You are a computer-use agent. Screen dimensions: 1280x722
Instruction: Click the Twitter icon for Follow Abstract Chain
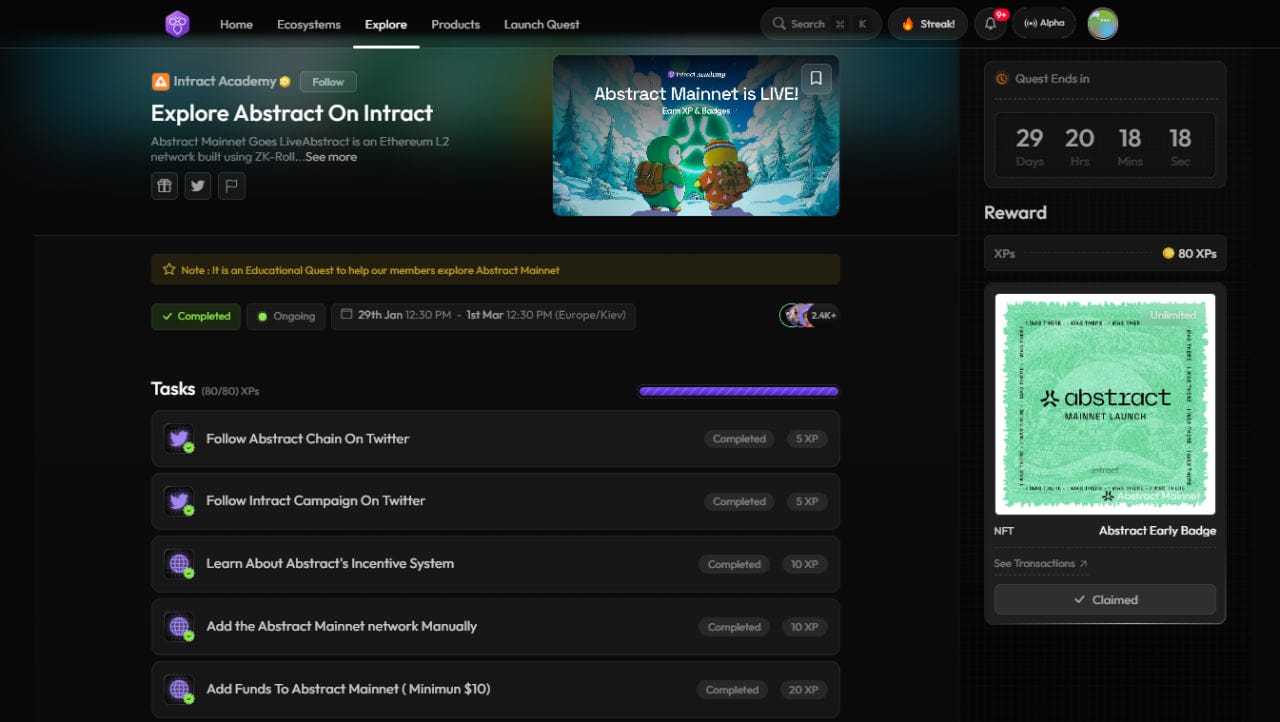point(179,439)
